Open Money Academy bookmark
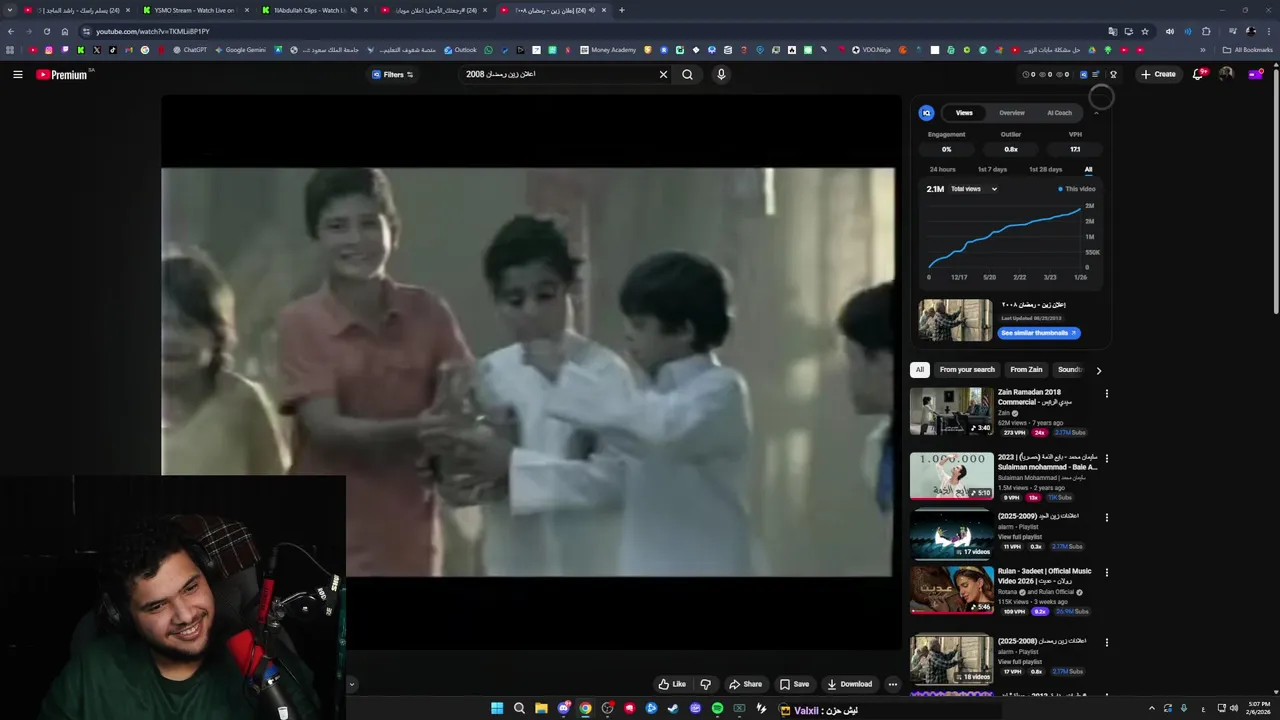1280x720 pixels. click(608, 50)
